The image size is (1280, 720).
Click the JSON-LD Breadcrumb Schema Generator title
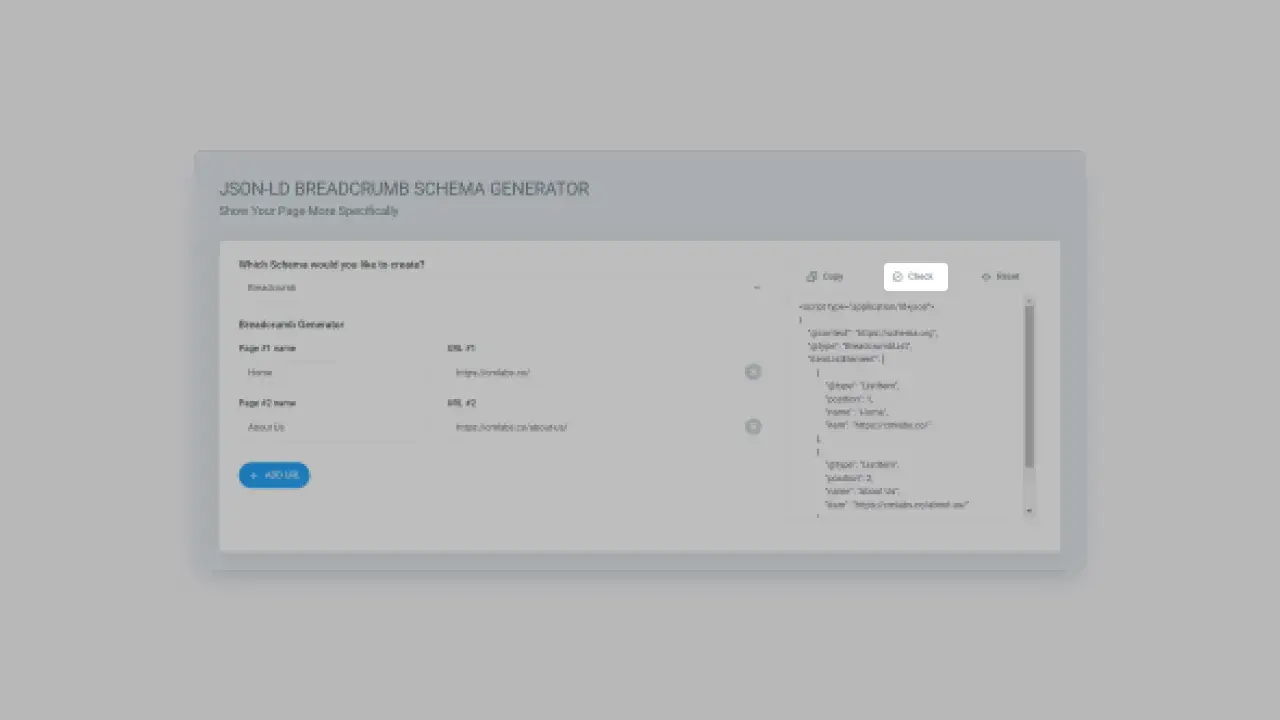click(404, 189)
